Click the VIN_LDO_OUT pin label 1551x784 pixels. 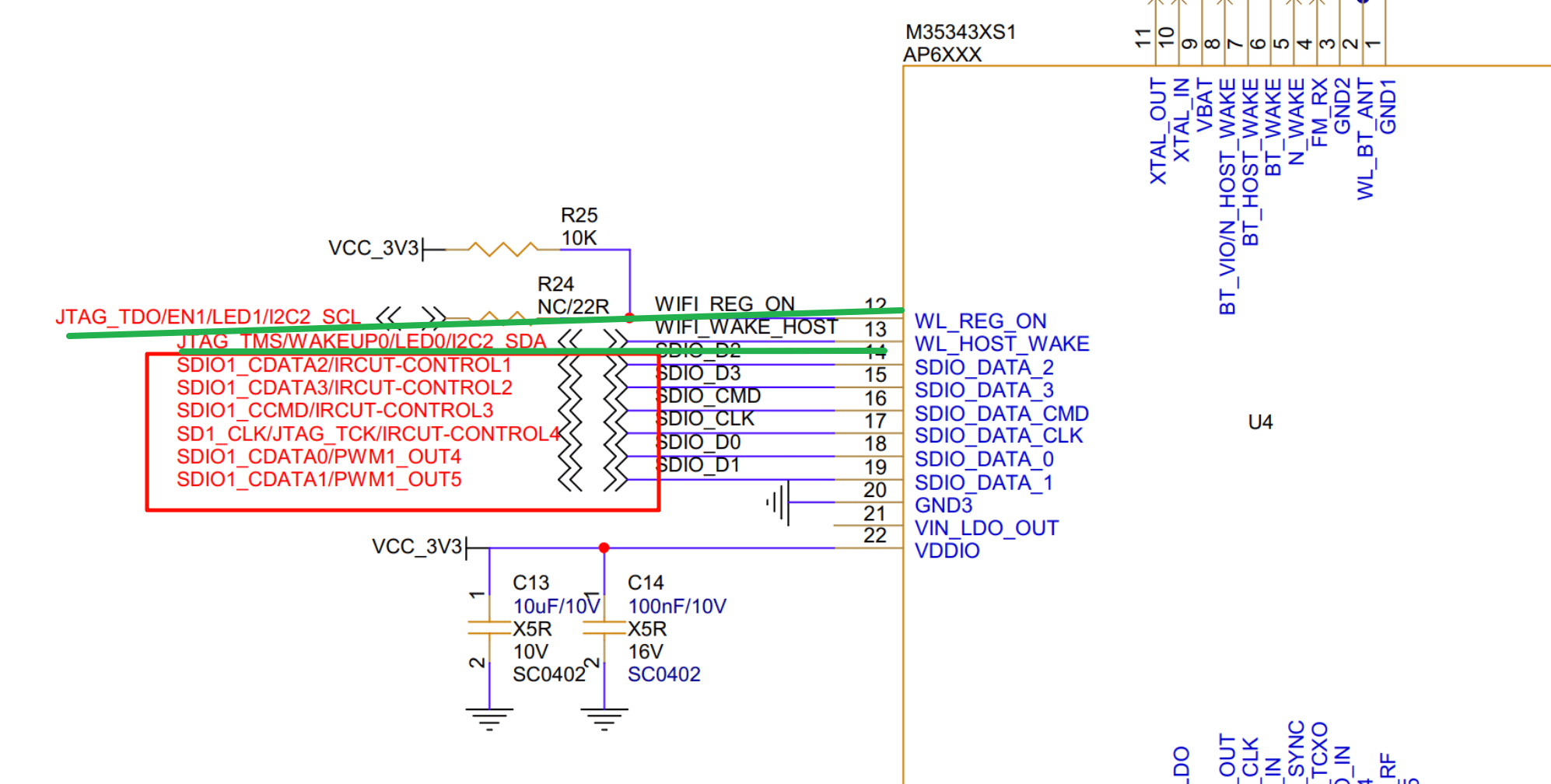tap(986, 528)
